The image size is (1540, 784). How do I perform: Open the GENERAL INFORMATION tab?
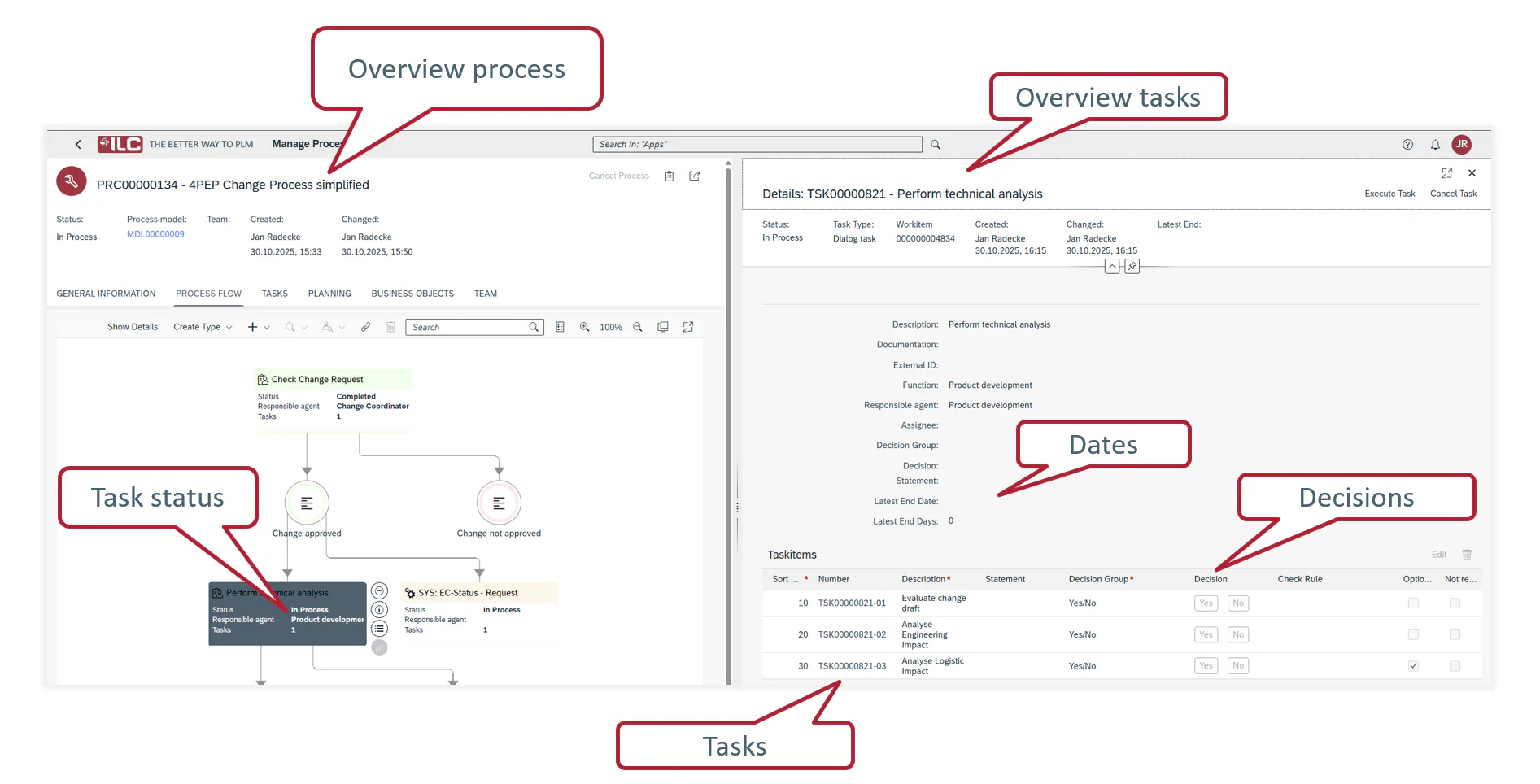[106, 294]
